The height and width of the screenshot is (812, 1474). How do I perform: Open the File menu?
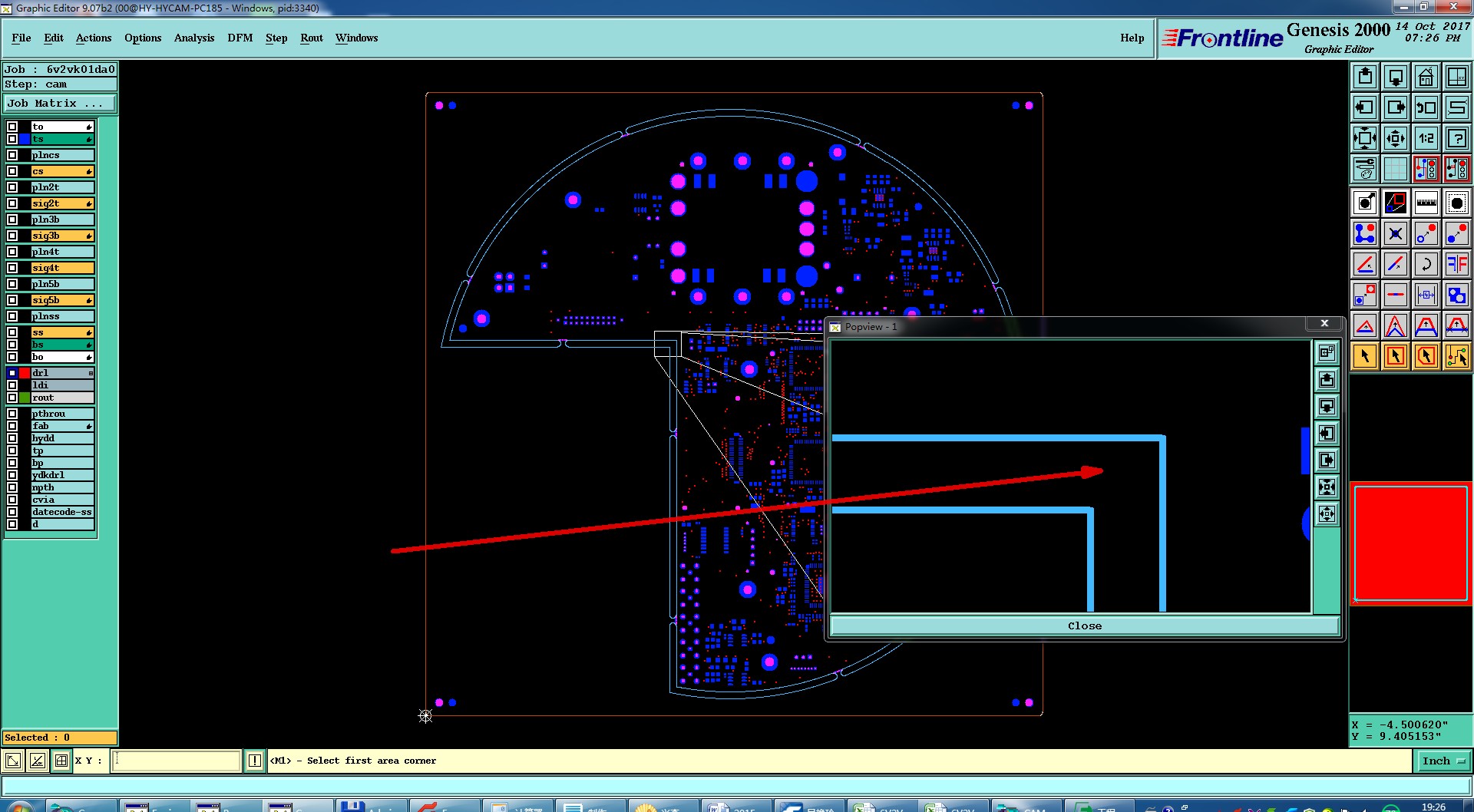(21, 38)
